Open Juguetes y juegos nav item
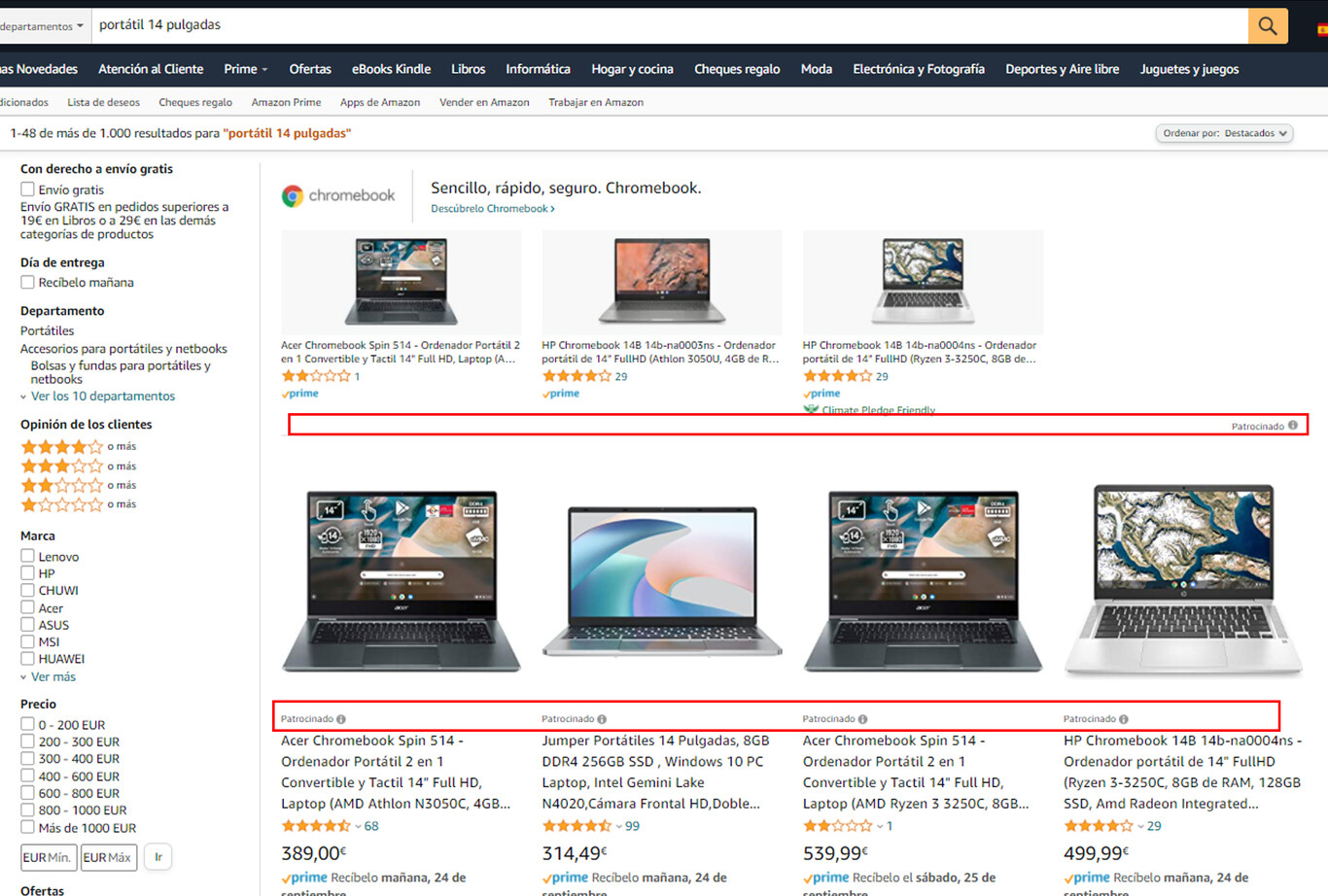The width and height of the screenshot is (1328, 896). [1189, 69]
